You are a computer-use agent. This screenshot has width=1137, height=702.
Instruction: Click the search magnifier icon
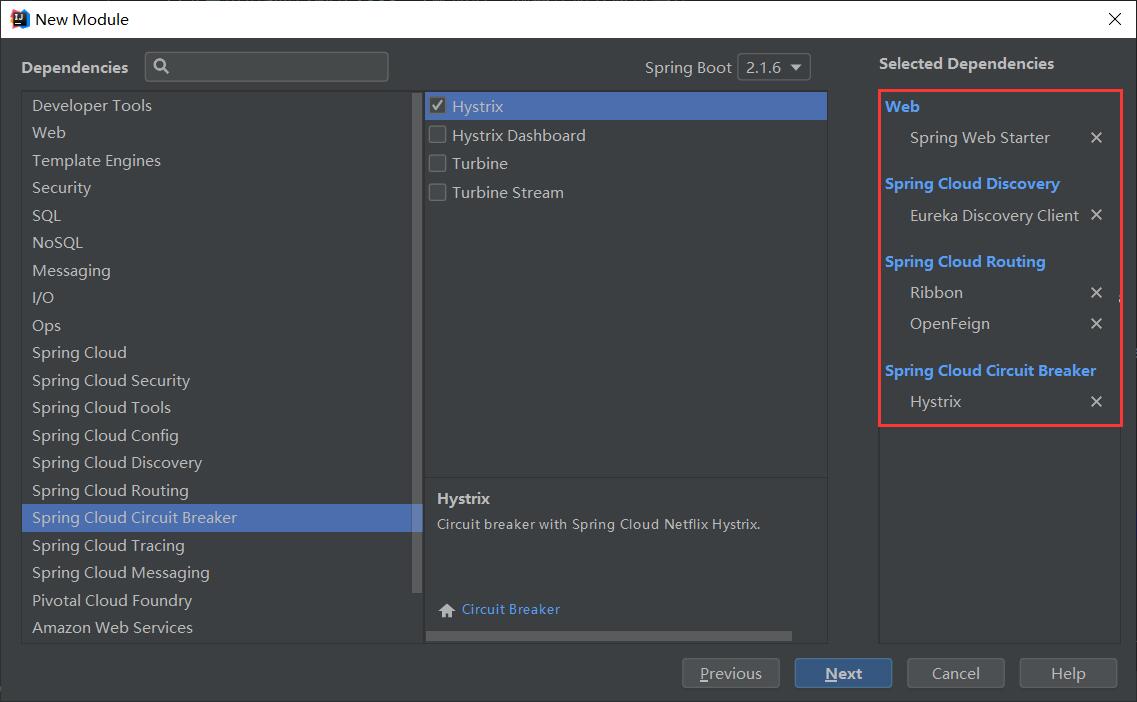[162, 67]
